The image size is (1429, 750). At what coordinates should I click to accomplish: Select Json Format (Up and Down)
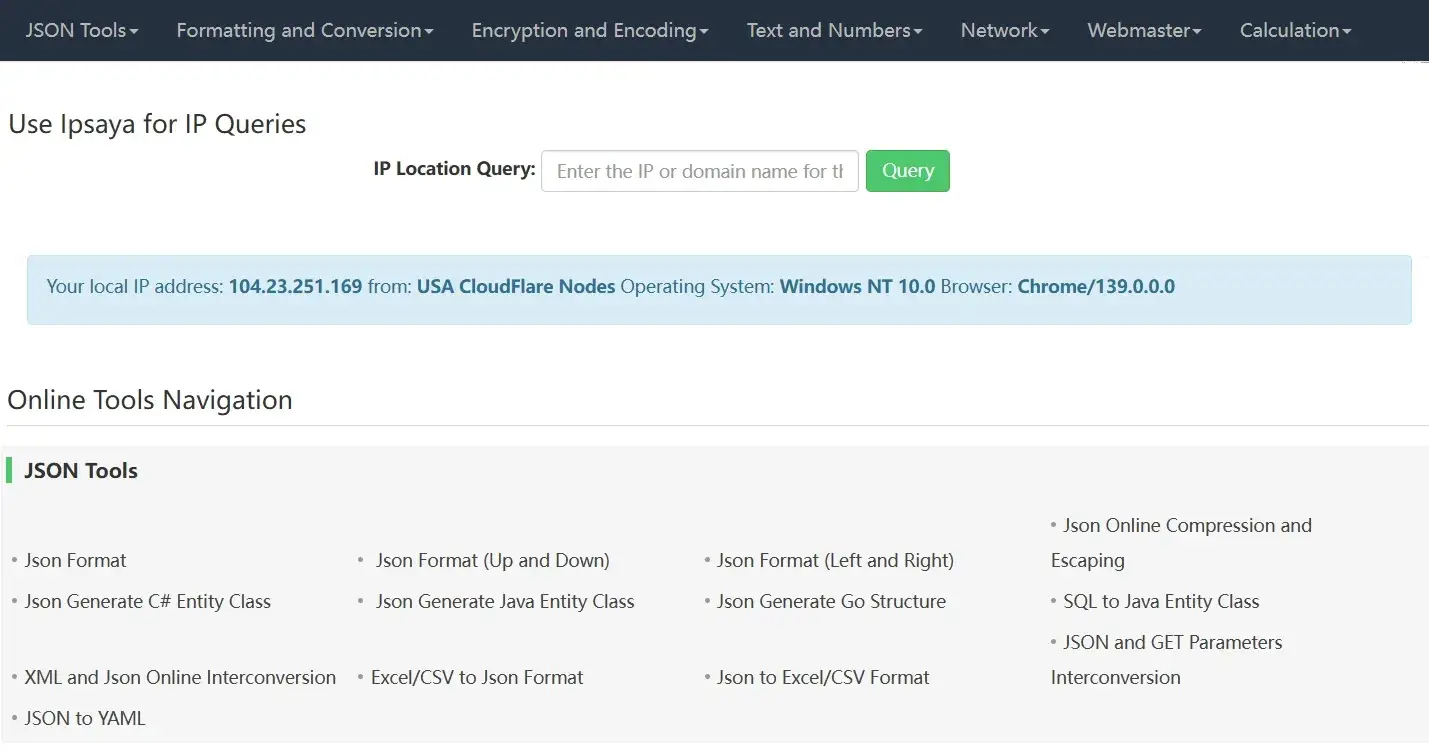click(494, 560)
